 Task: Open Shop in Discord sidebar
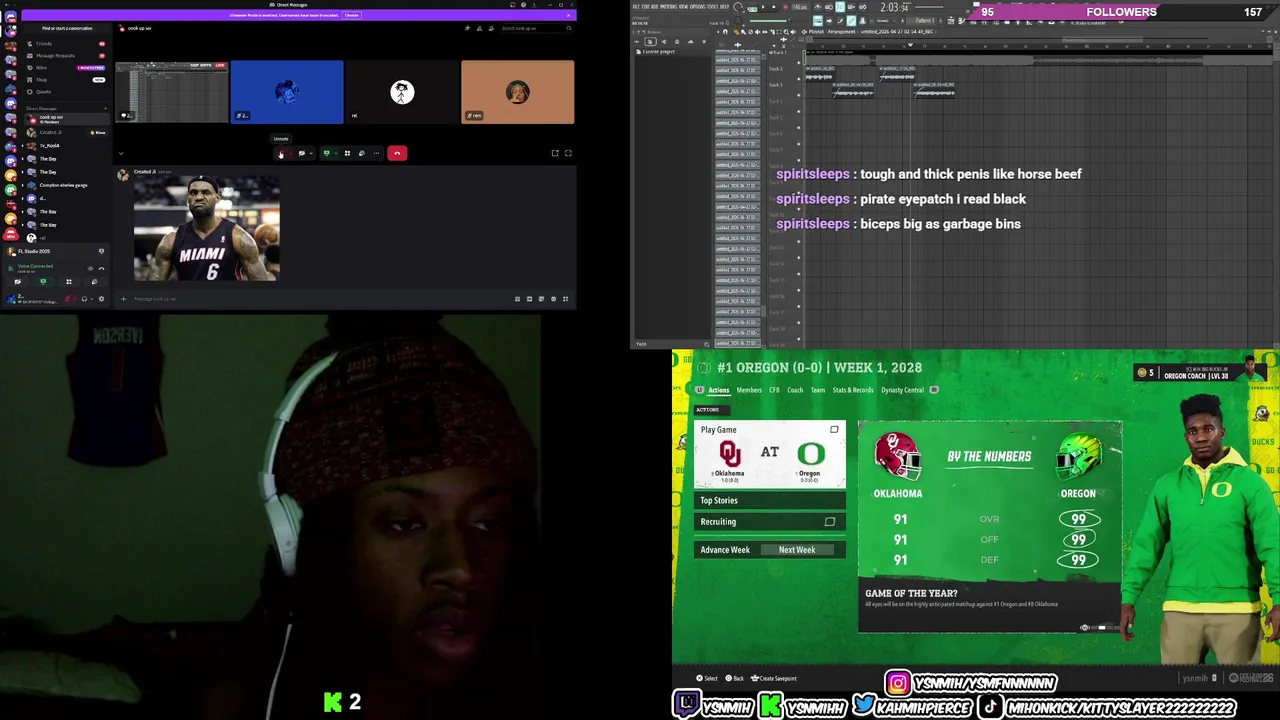[x=65, y=79]
